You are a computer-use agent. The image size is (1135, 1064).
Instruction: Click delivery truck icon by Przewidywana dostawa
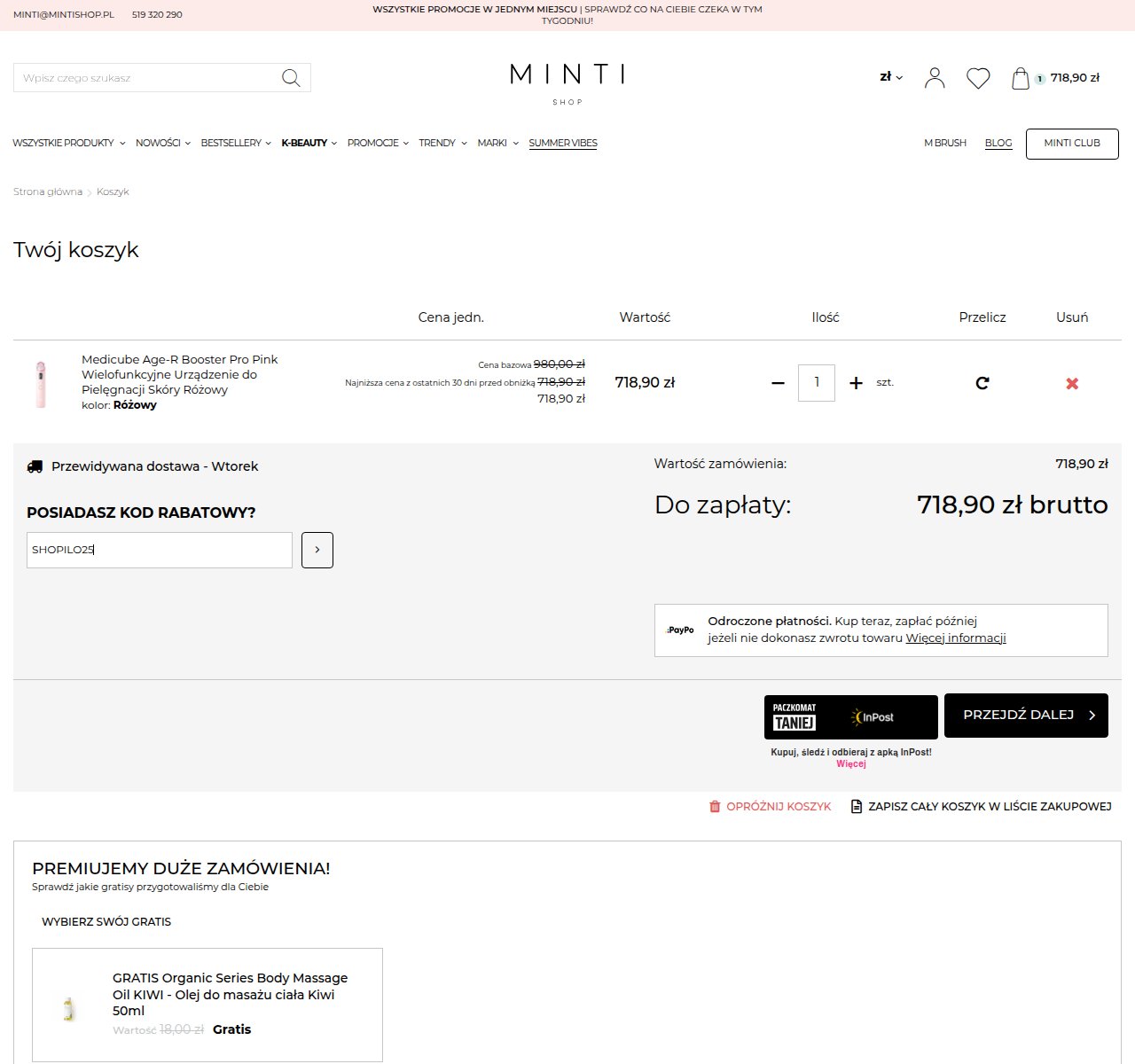[35, 466]
